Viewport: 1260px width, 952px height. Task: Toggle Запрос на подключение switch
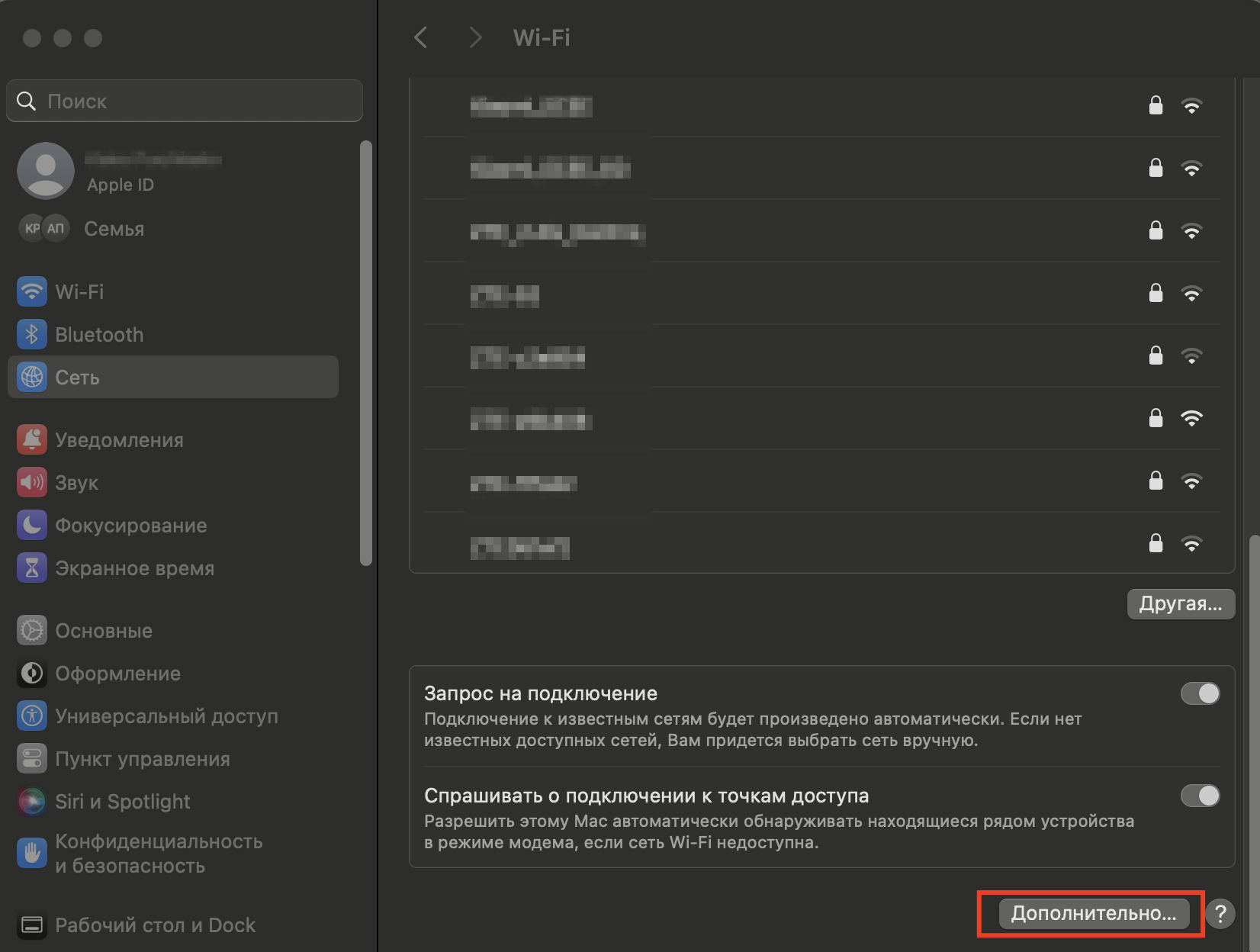pyautogui.click(x=1201, y=693)
